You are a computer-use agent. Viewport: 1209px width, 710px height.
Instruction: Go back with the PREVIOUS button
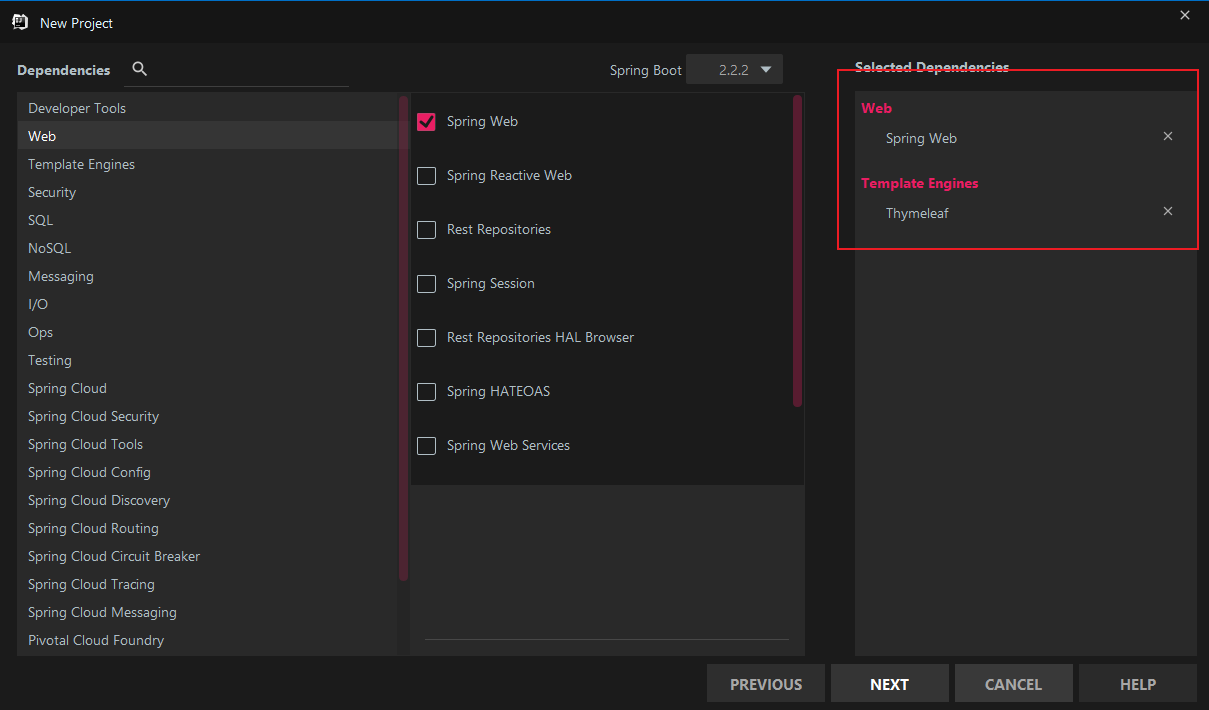(x=766, y=684)
